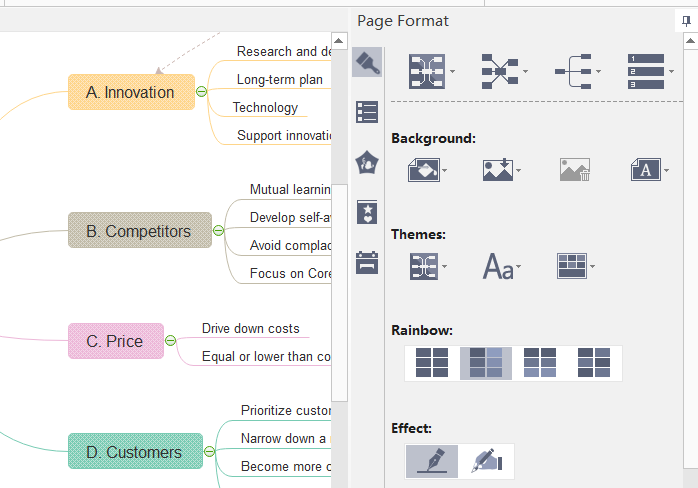Collapse the D. Customers branch
The width and height of the screenshot is (698, 488).
[x=210, y=452]
